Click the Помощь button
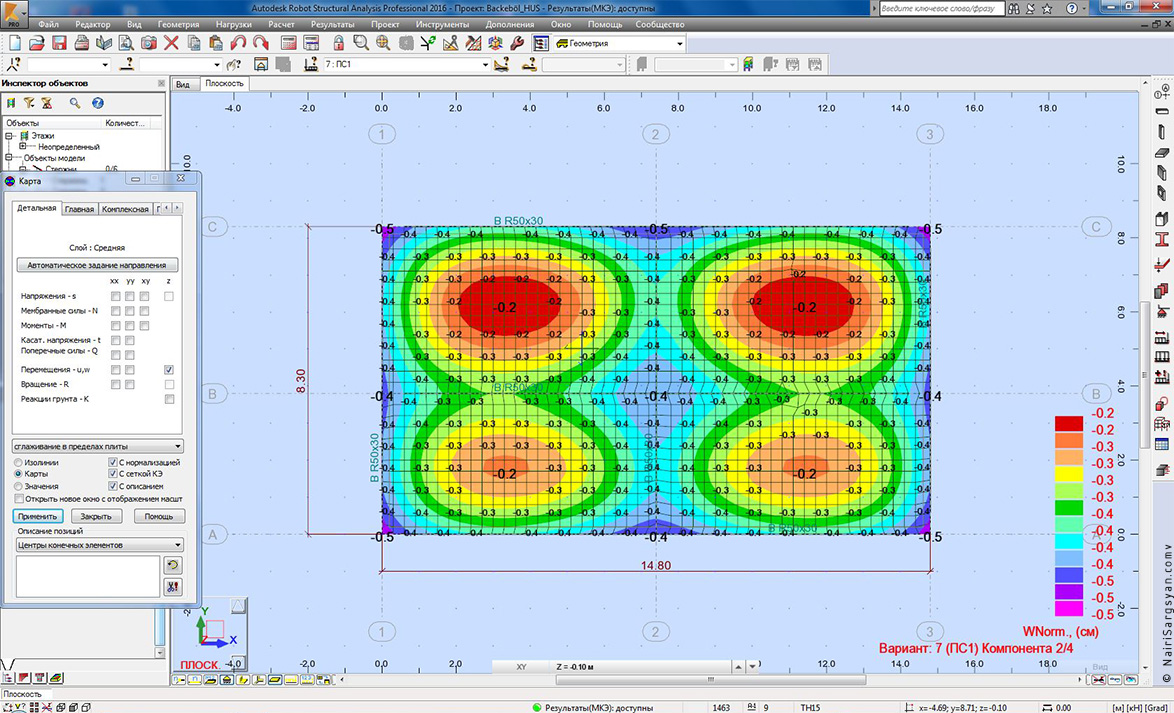Viewport: 1174px width, 713px height. 159,516
